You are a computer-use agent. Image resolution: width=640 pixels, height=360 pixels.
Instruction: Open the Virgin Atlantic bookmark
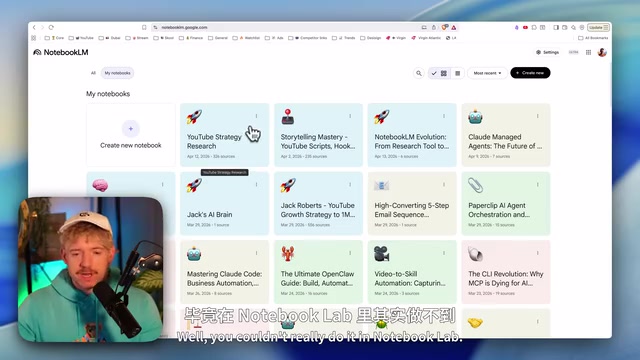pyautogui.click(x=426, y=38)
